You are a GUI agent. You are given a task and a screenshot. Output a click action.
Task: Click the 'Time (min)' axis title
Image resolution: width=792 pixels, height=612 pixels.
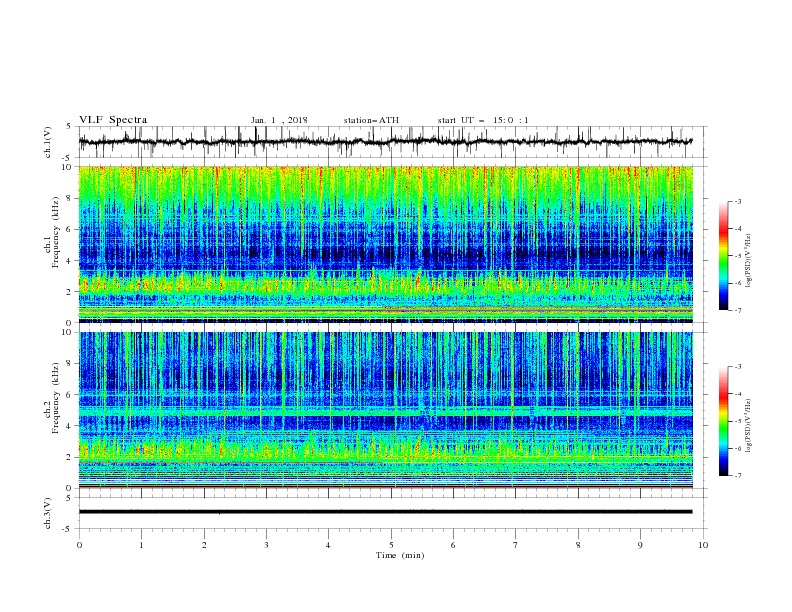400,555
